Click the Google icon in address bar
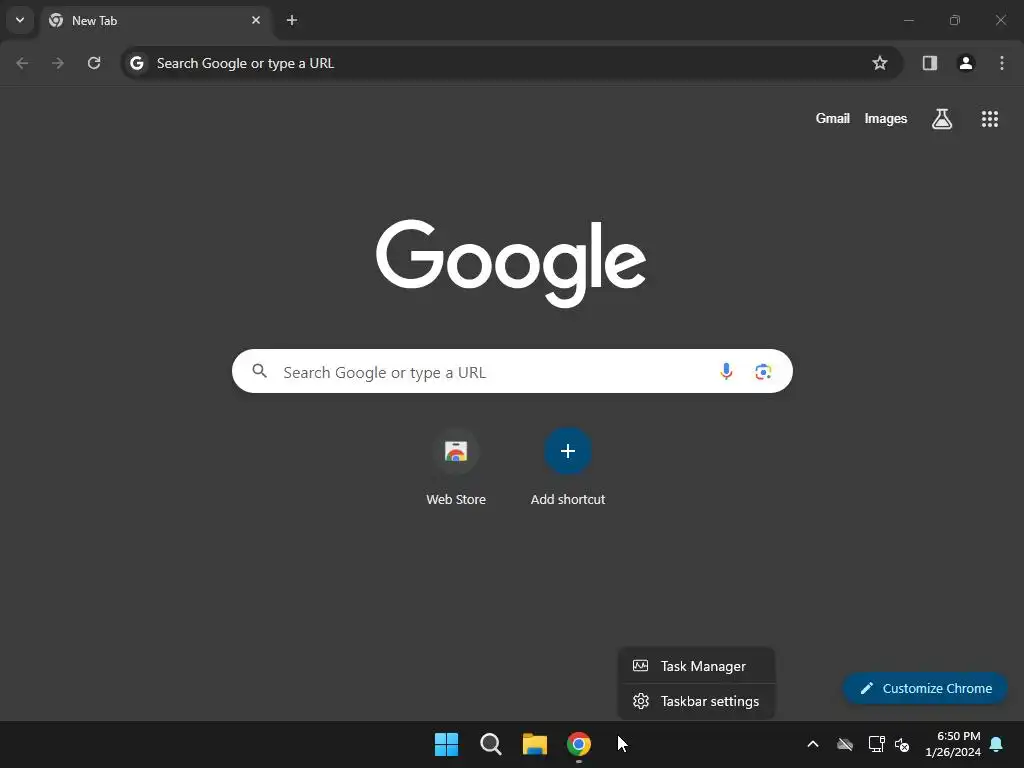 (136, 63)
